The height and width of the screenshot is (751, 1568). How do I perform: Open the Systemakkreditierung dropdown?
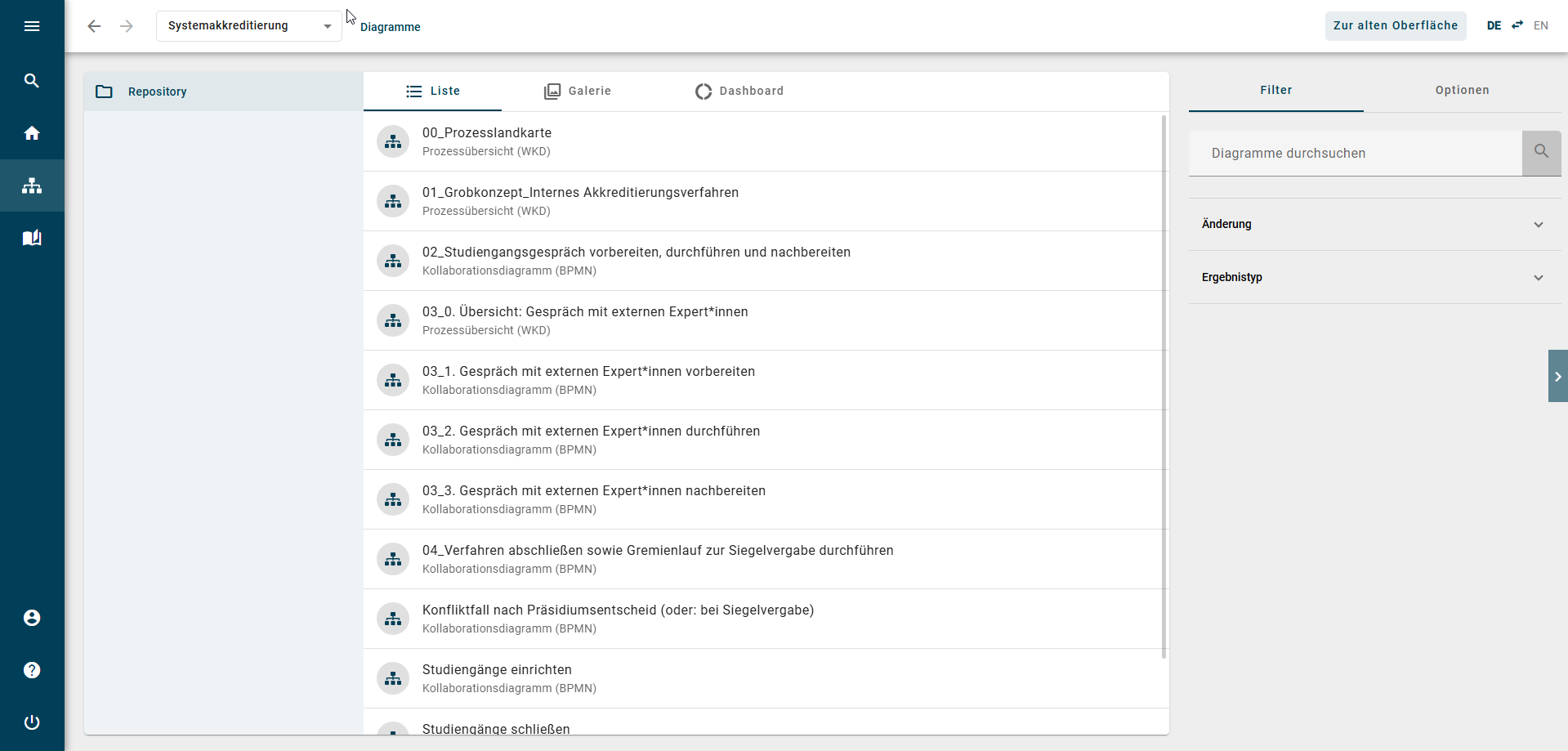[249, 26]
